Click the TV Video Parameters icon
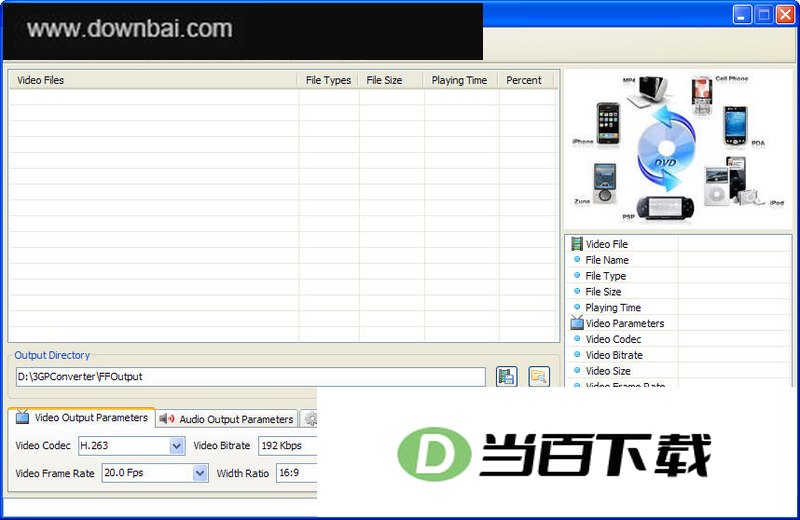 click(577, 323)
